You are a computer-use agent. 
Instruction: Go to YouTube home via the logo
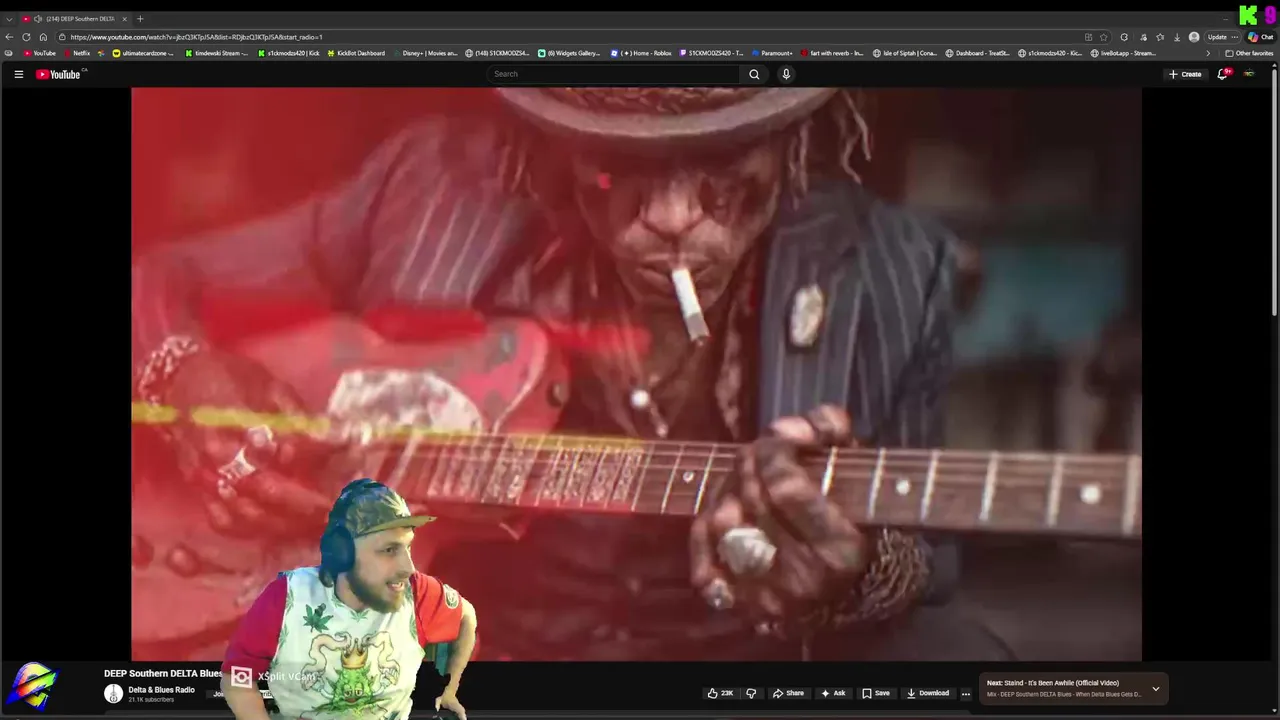tap(58, 74)
